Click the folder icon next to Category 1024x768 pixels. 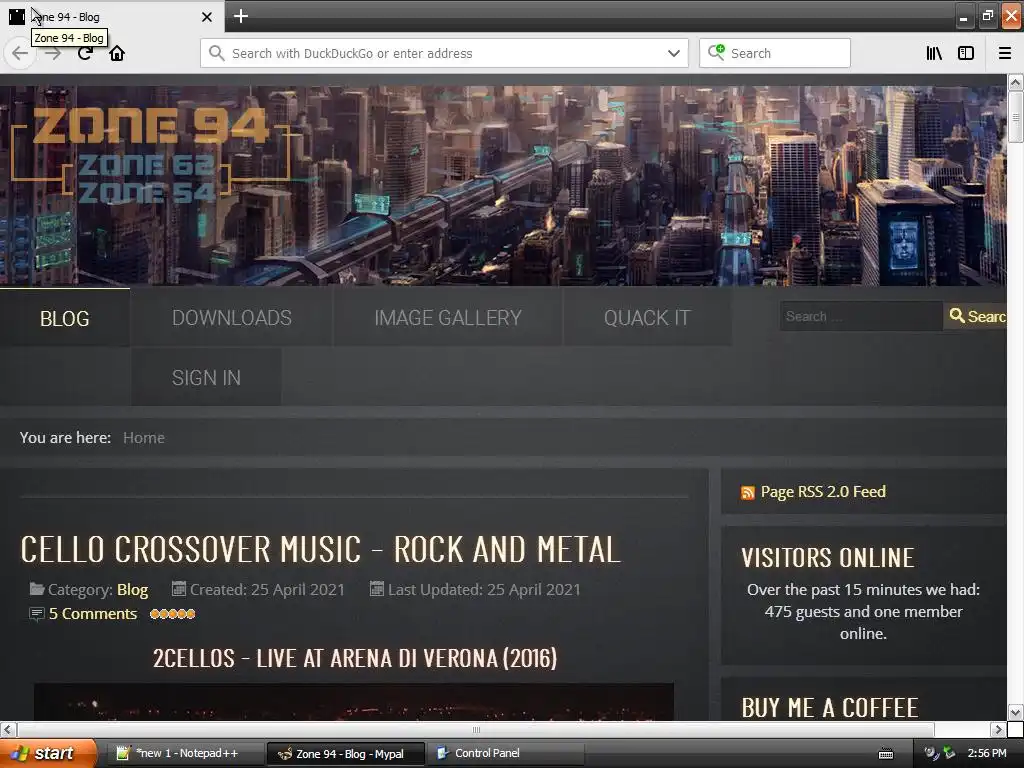tap(37, 589)
